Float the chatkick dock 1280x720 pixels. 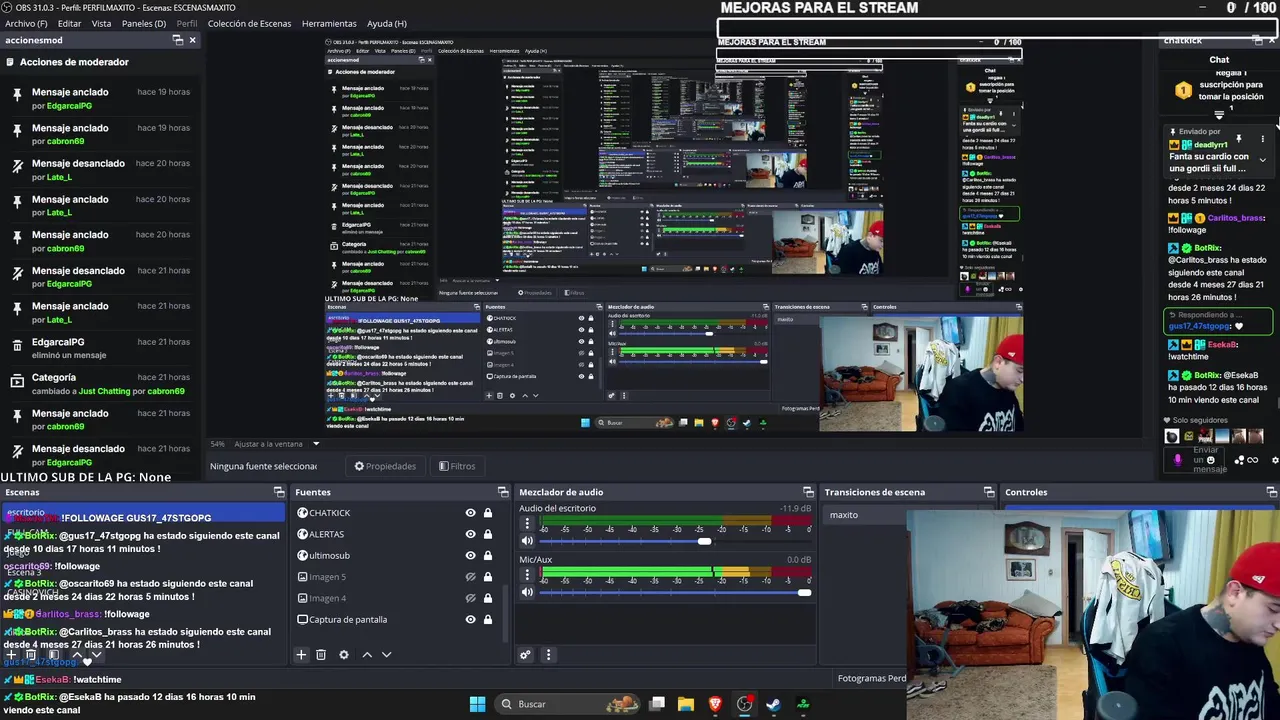point(1259,41)
